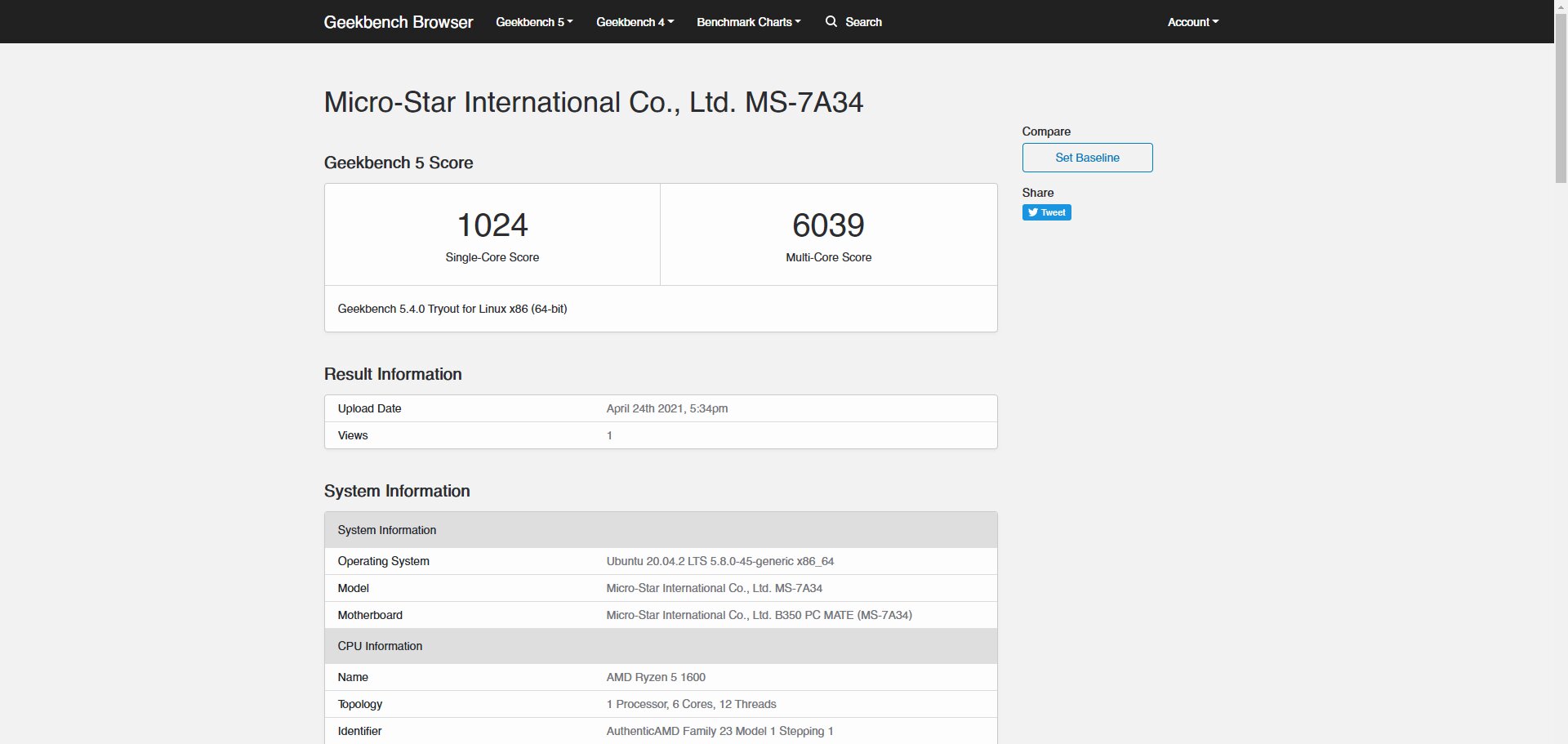
Task: Select multi-core score 6039
Action: 828,225
